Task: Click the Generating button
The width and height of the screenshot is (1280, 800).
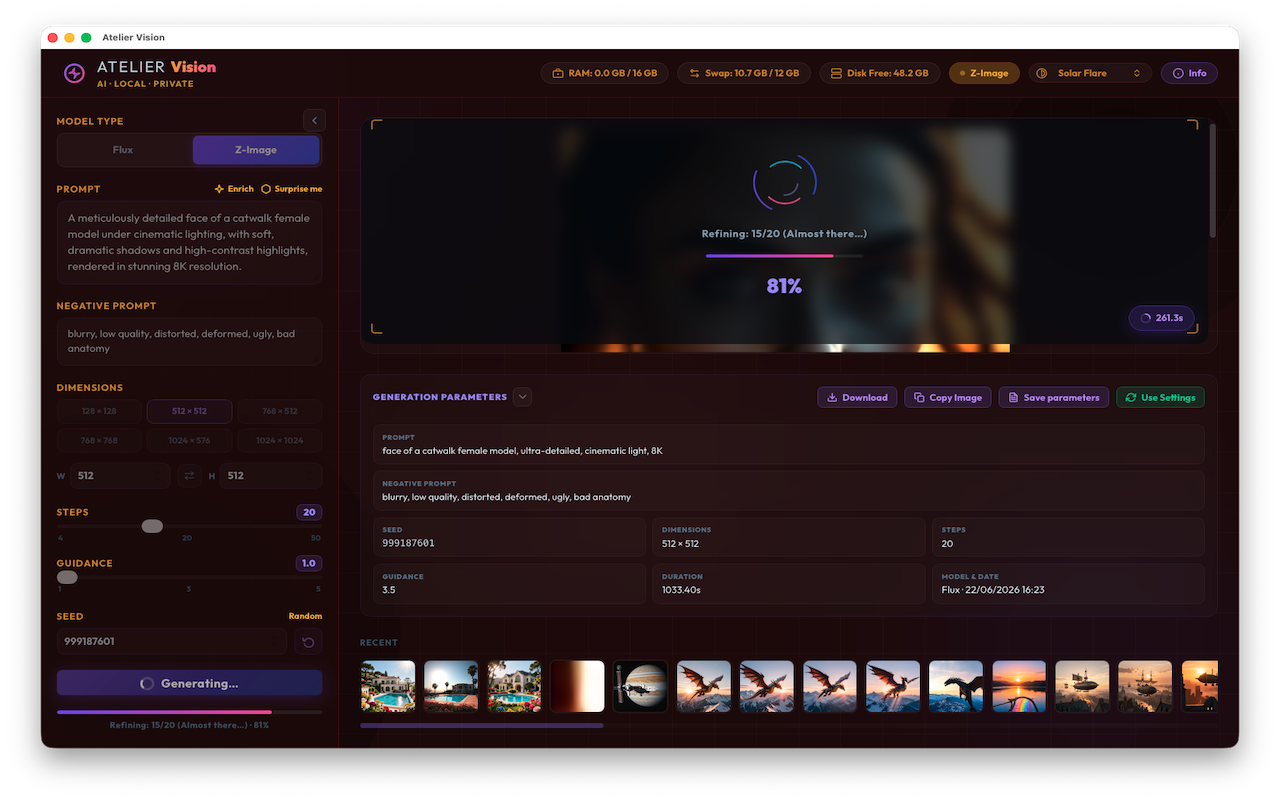Action: 189,683
